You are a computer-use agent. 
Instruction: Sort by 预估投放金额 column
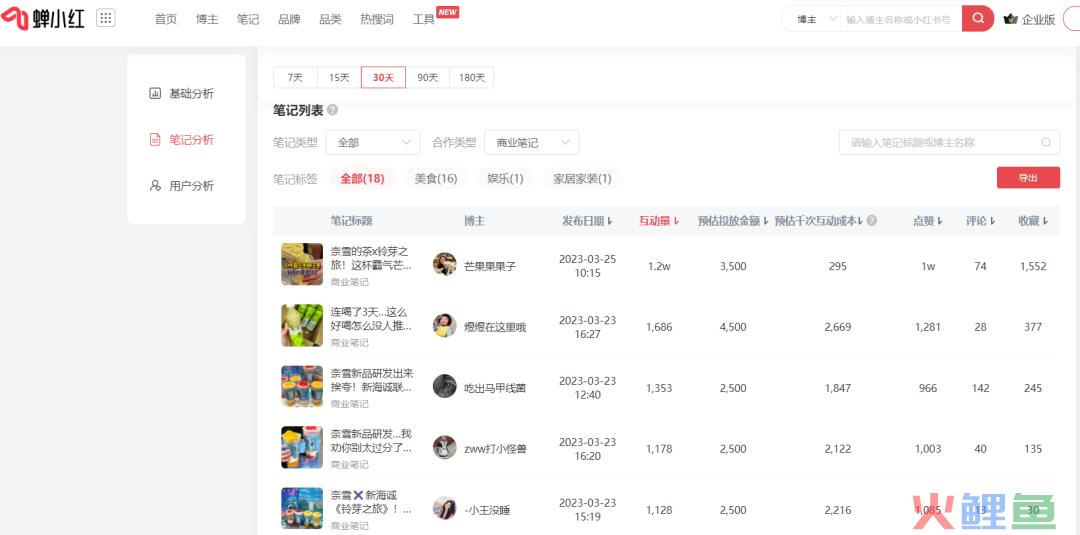(733, 220)
